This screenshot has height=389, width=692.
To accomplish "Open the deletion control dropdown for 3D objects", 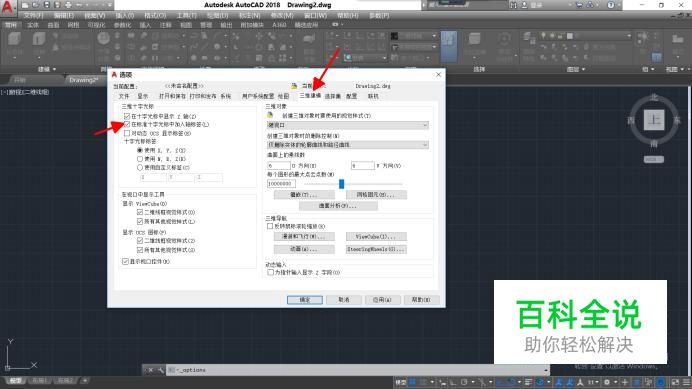I will click(348, 145).
